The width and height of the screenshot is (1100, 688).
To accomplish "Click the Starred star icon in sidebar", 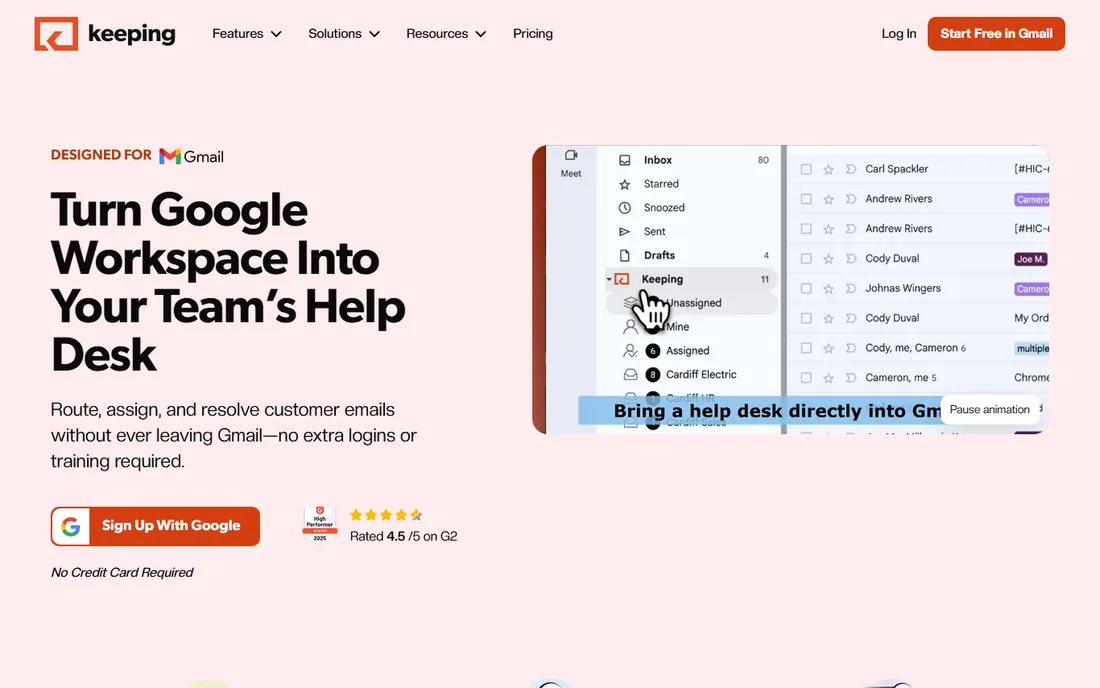I will click(x=624, y=184).
